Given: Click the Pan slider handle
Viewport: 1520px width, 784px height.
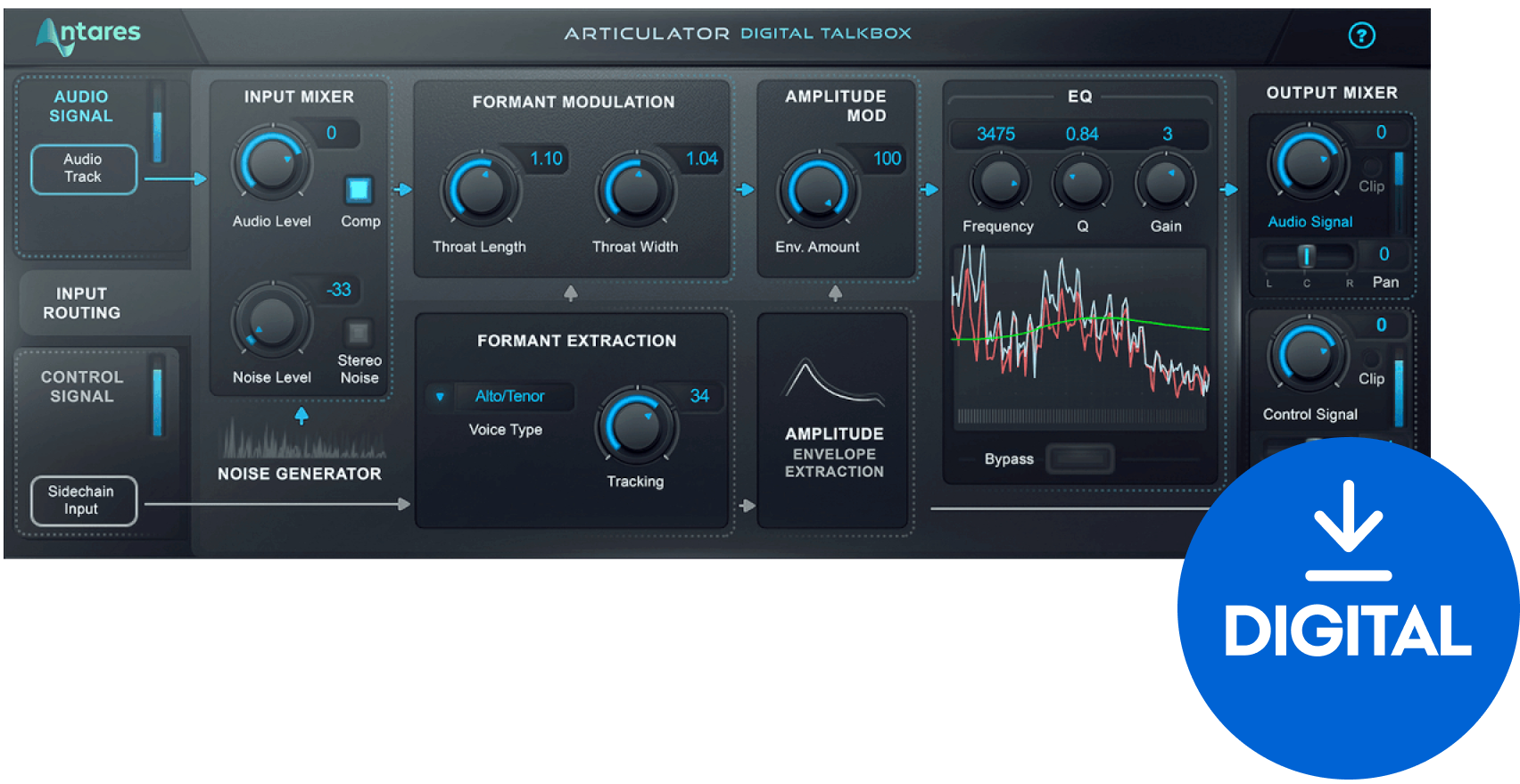Looking at the screenshot, I should [x=1306, y=257].
